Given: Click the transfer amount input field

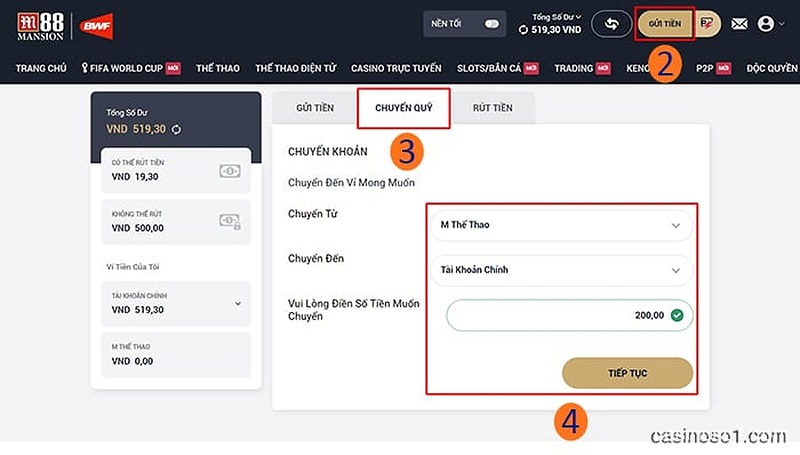Looking at the screenshot, I should [560, 316].
